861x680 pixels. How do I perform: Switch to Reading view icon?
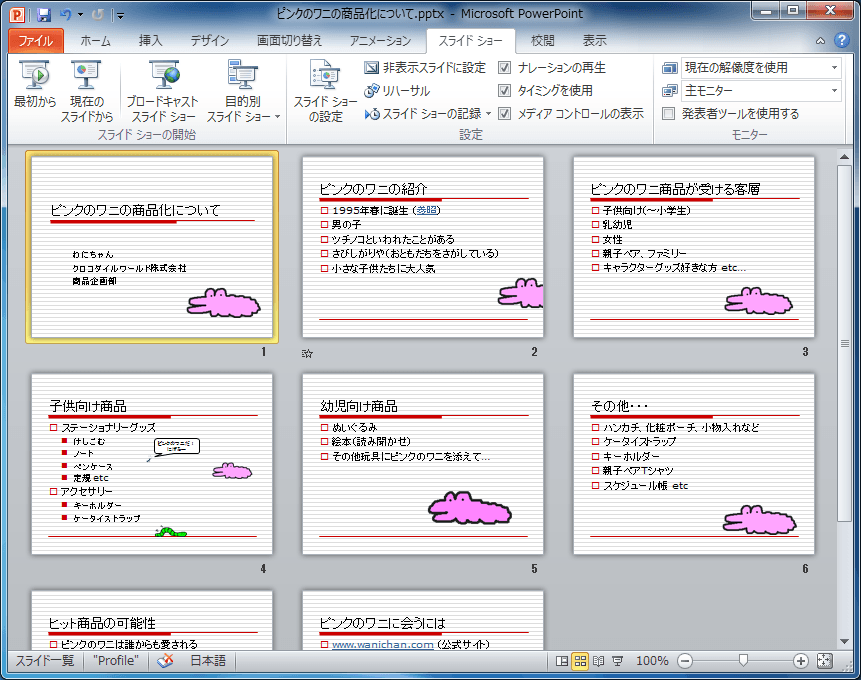pyautogui.click(x=599, y=661)
